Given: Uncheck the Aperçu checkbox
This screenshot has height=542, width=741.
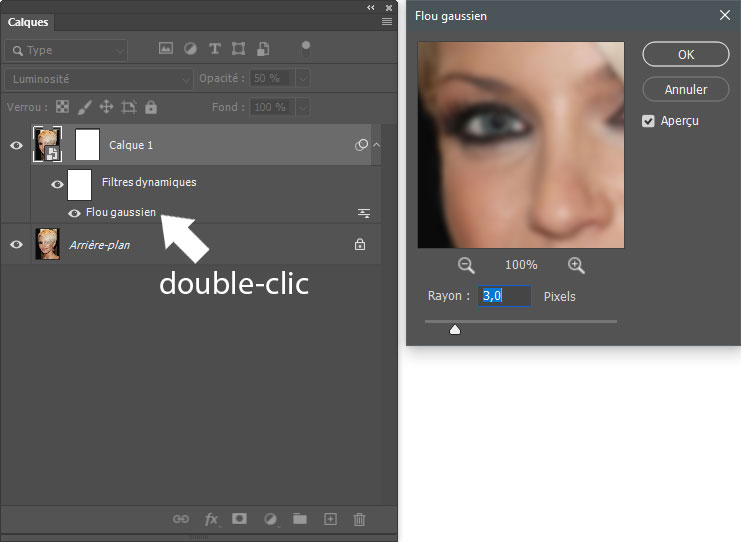Looking at the screenshot, I should (x=648, y=121).
